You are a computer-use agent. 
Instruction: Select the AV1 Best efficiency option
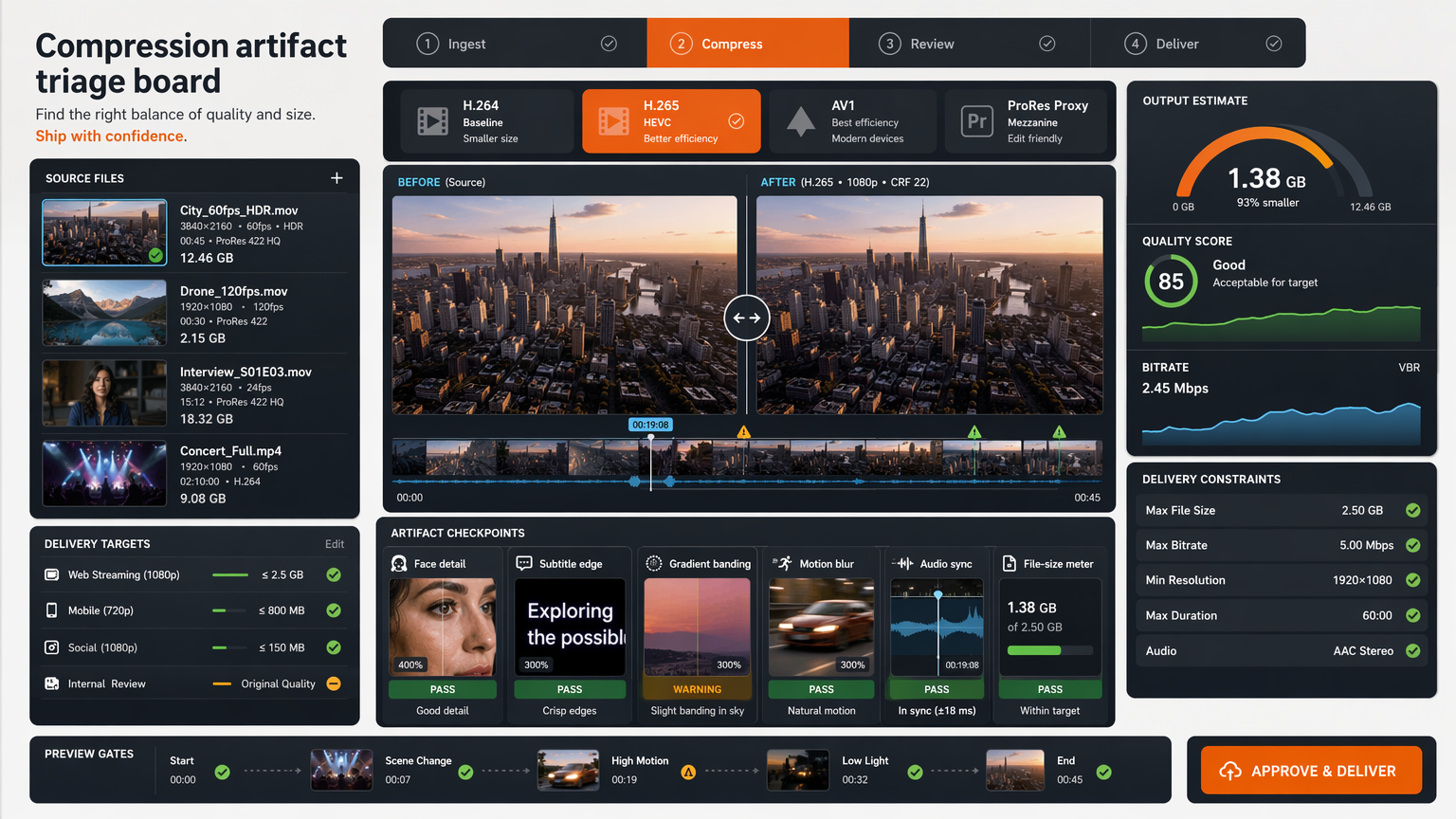pos(853,121)
